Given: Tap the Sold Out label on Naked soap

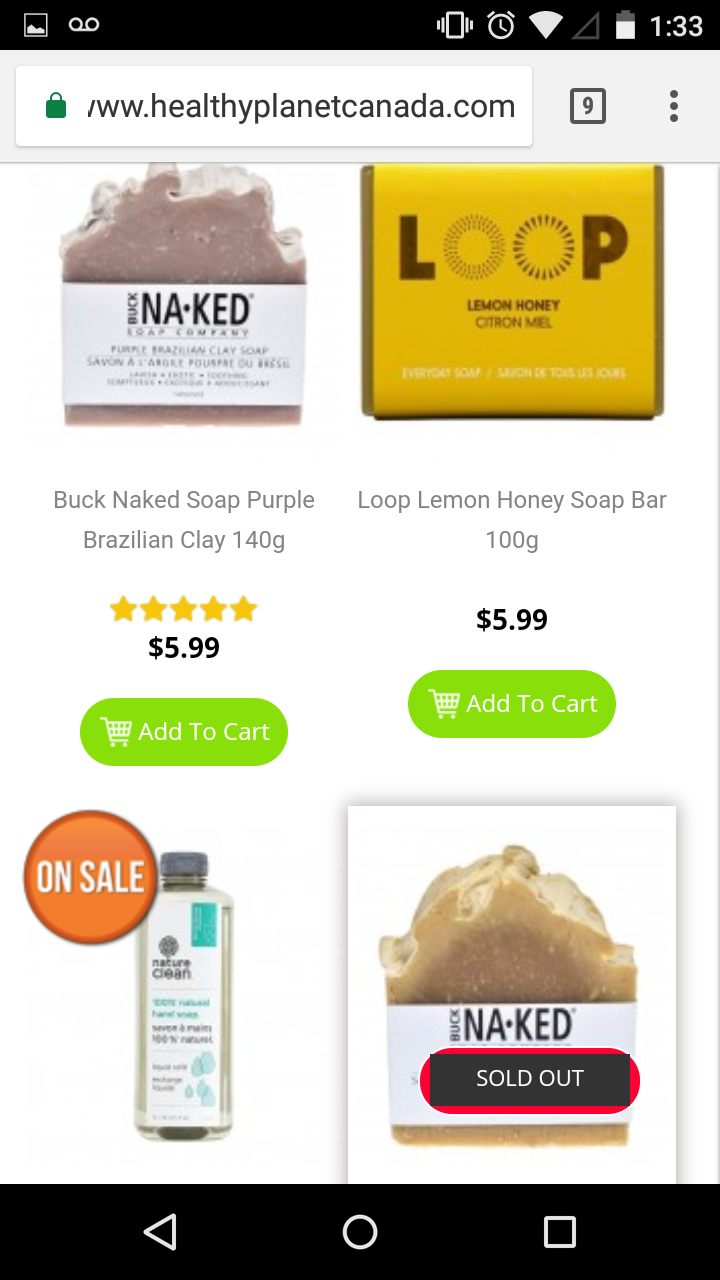Looking at the screenshot, I should (530, 1079).
